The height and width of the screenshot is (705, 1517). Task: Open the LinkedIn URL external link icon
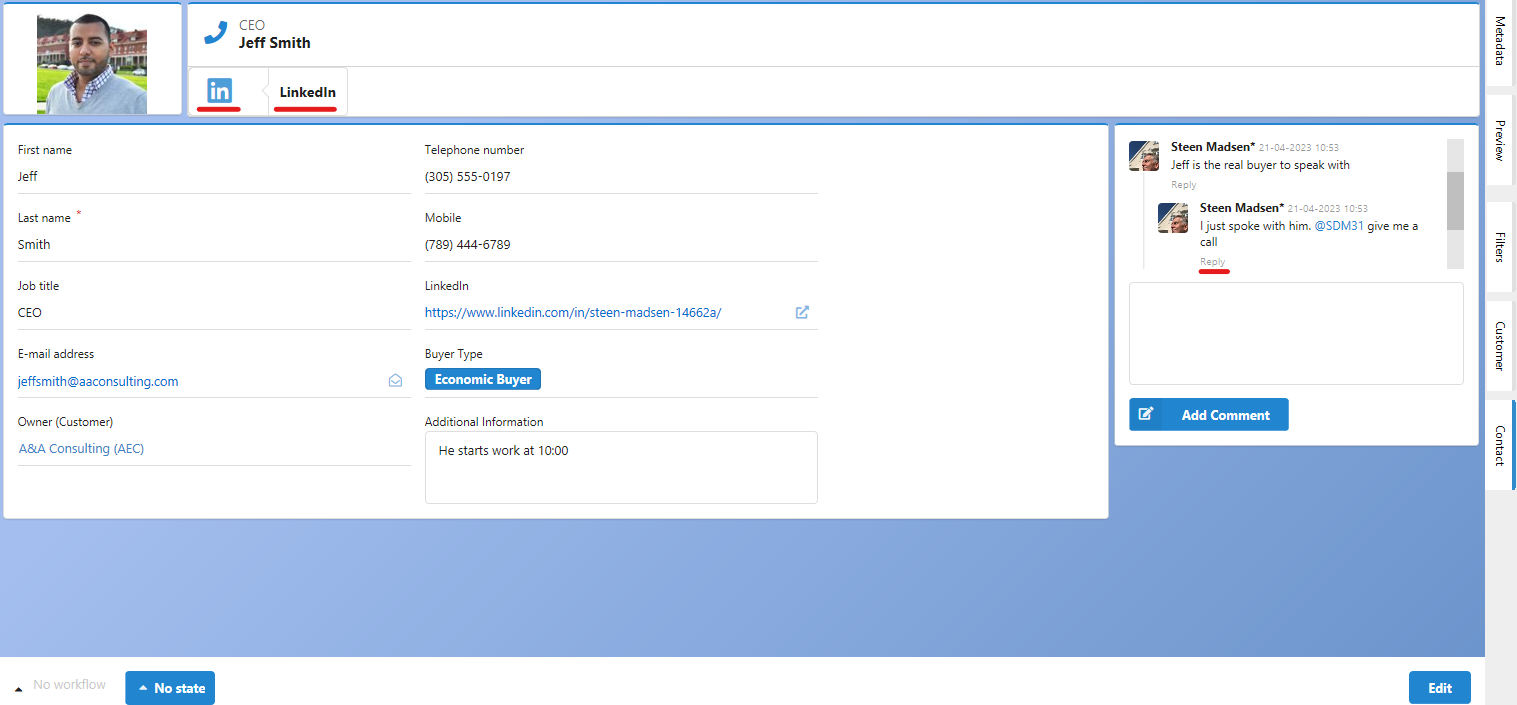(802, 312)
